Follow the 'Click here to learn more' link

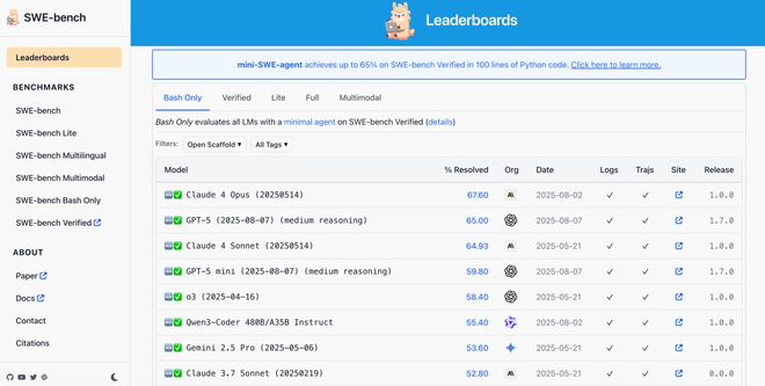(616, 65)
